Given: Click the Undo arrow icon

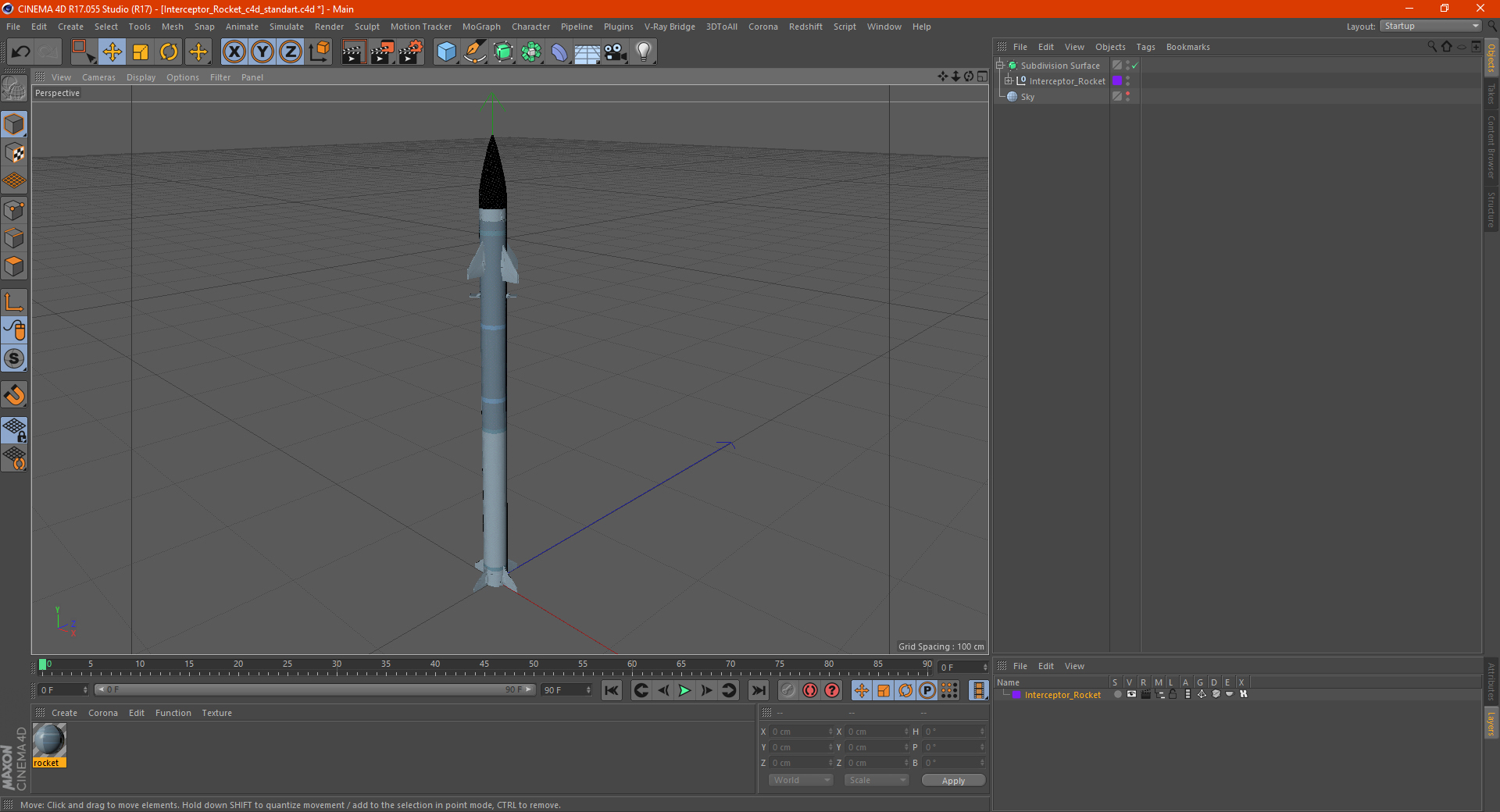Looking at the screenshot, I should click(21, 52).
